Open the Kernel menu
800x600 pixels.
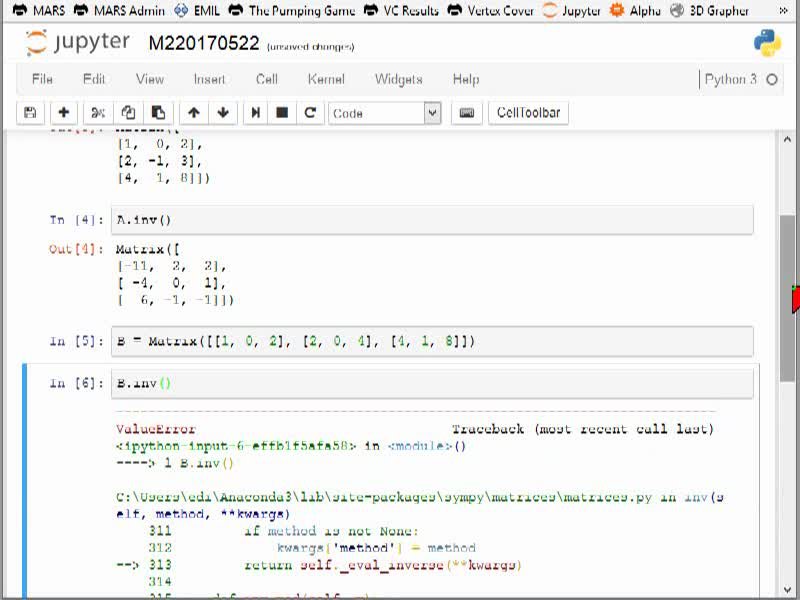326,79
